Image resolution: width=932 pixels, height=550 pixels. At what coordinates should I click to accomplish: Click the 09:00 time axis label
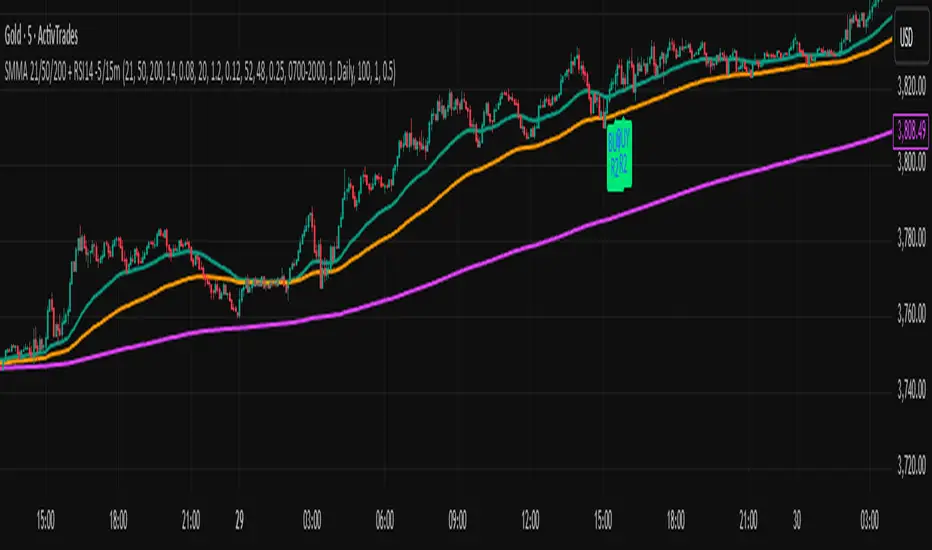(457, 521)
